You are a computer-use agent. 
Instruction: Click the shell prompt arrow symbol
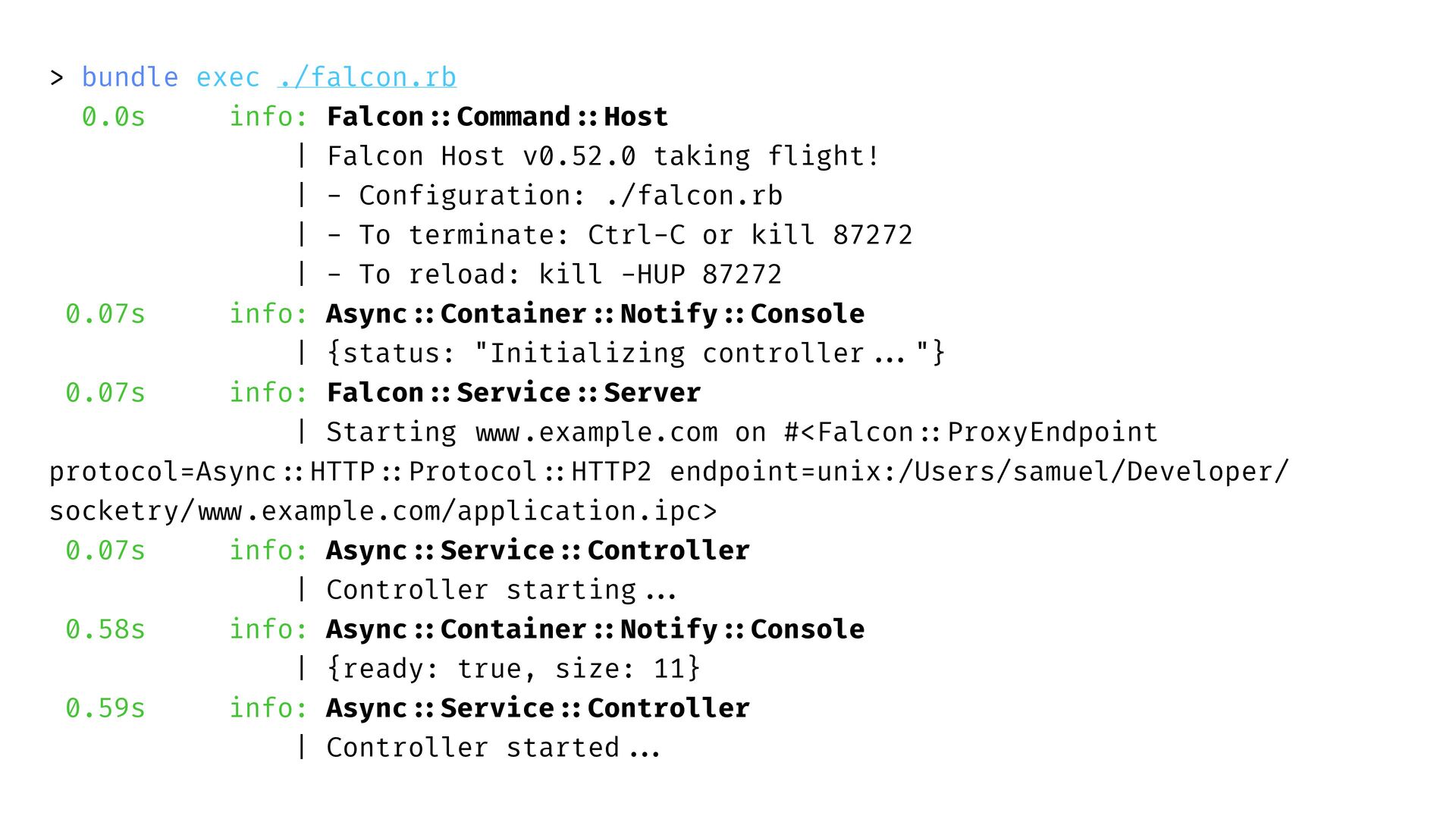[56, 77]
